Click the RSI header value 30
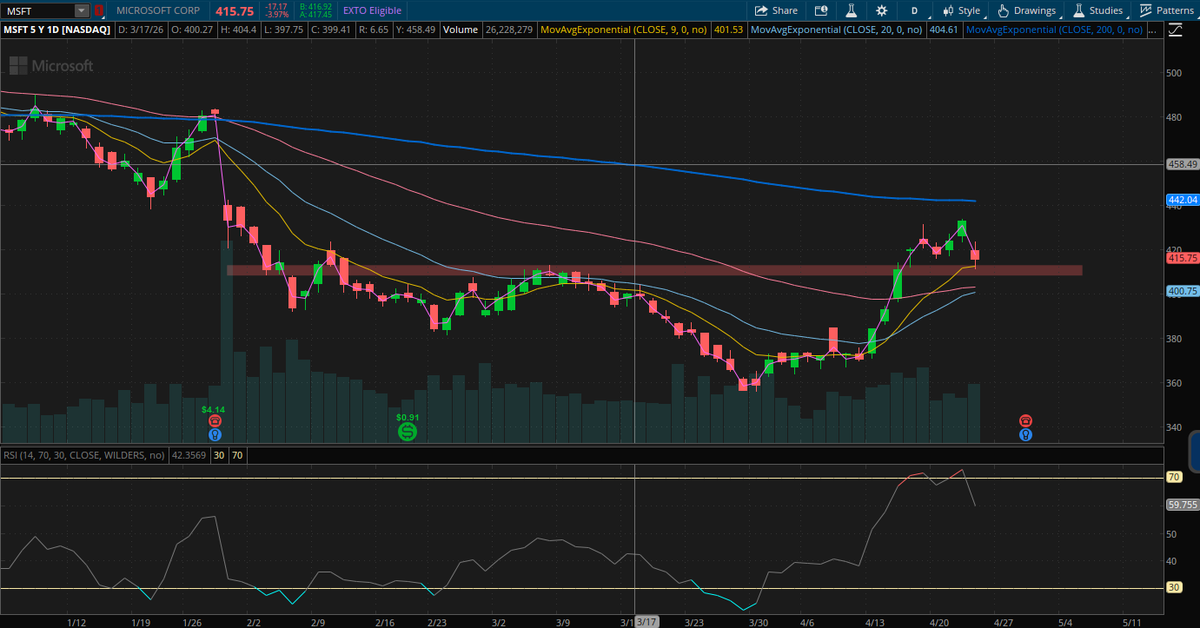 [217, 455]
